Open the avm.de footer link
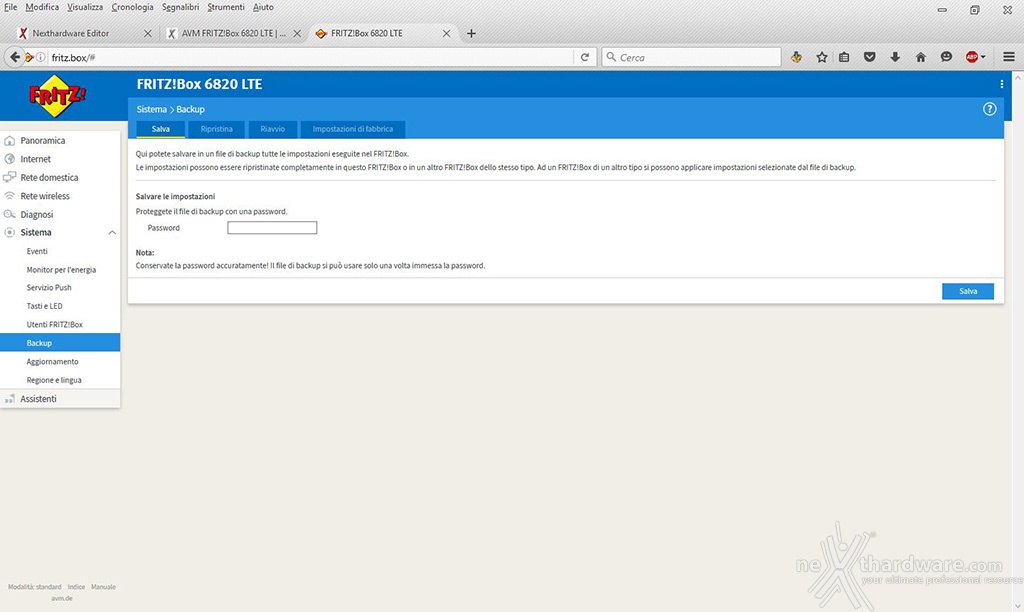The image size is (1024, 612). tap(62, 598)
